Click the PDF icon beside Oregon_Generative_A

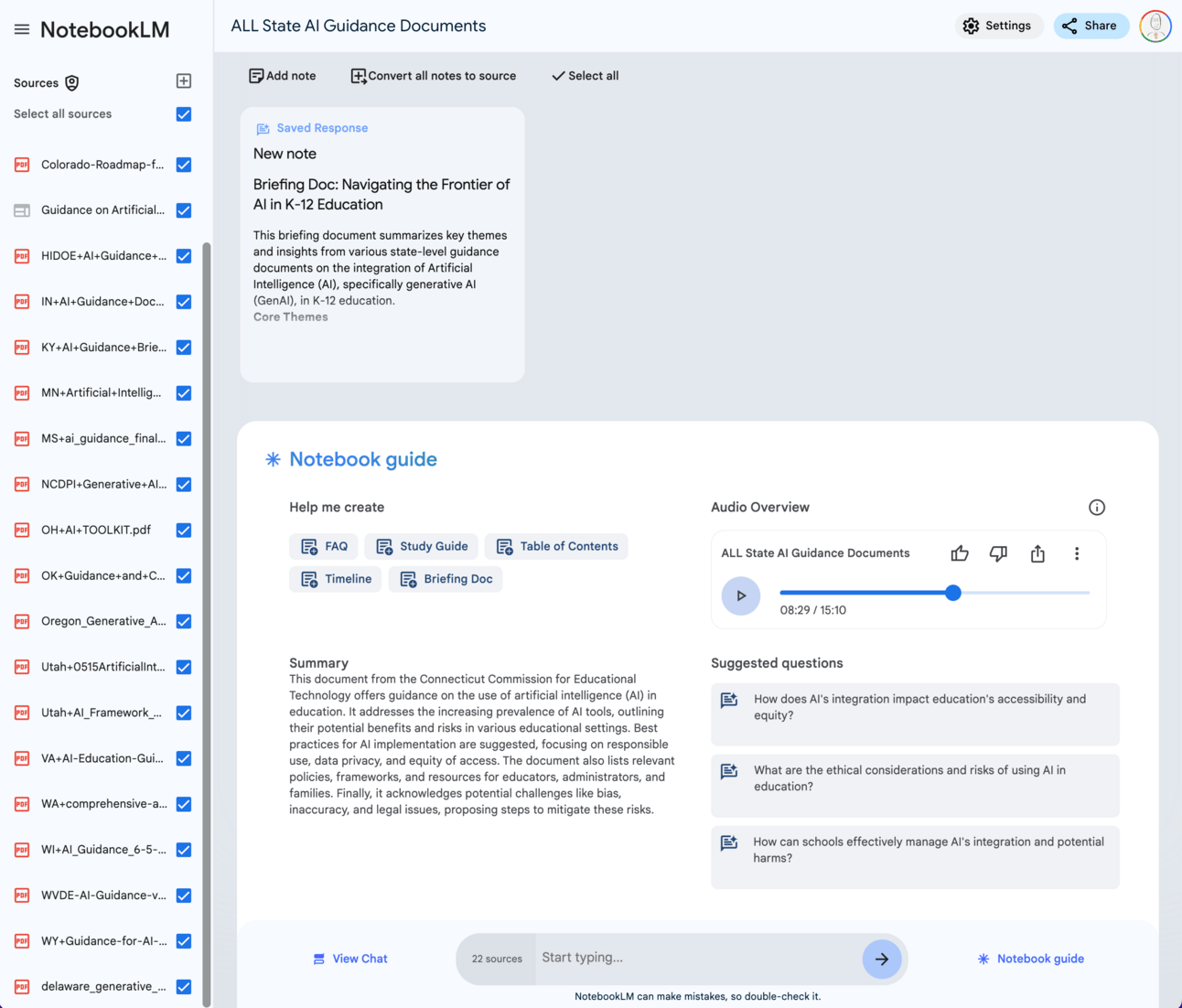pyautogui.click(x=22, y=621)
